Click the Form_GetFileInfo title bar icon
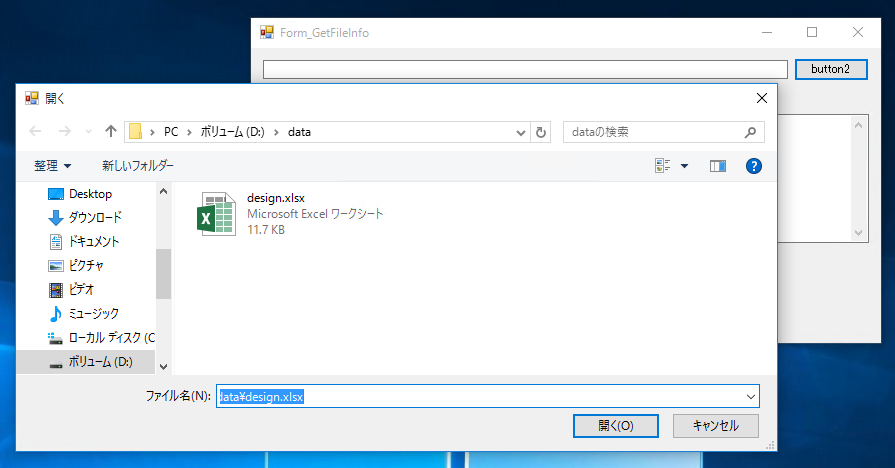This screenshot has width=895, height=468. point(267,33)
